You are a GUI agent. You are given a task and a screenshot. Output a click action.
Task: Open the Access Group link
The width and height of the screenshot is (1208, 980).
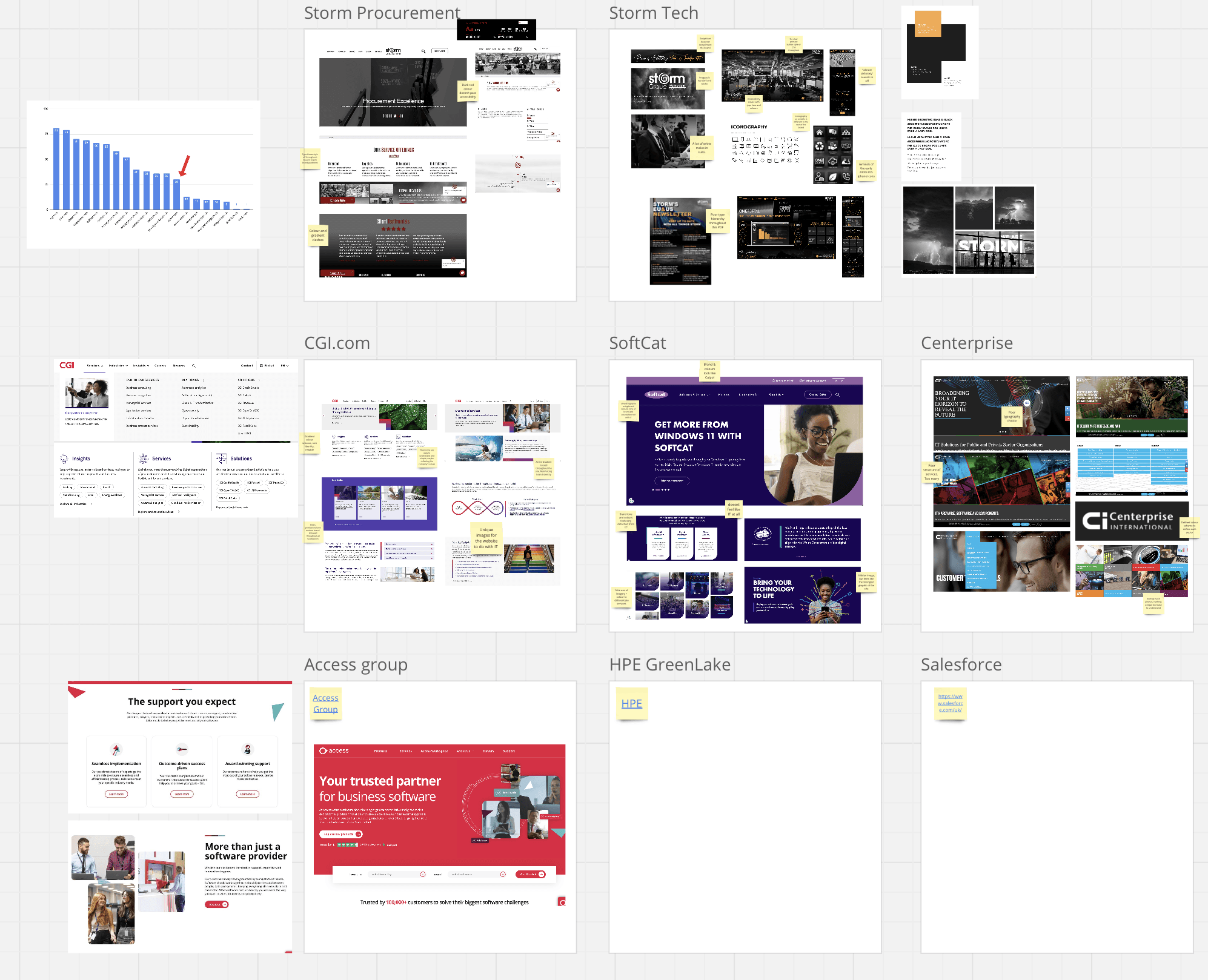(325, 703)
